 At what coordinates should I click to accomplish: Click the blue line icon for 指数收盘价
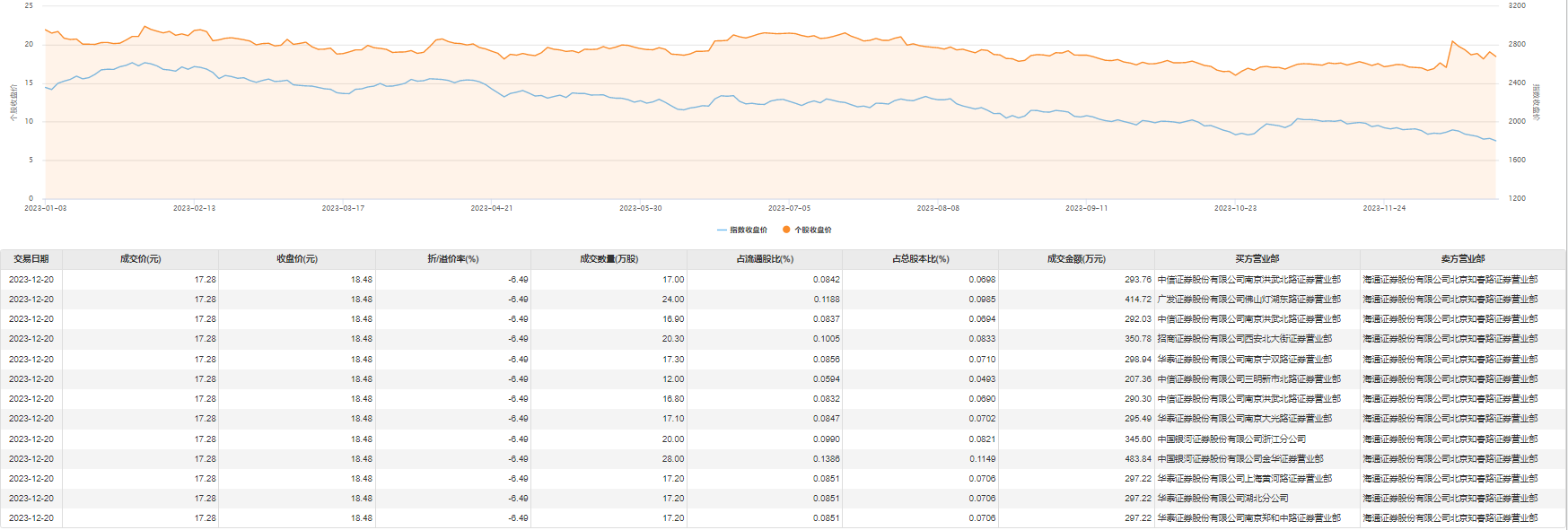(x=722, y=230)
